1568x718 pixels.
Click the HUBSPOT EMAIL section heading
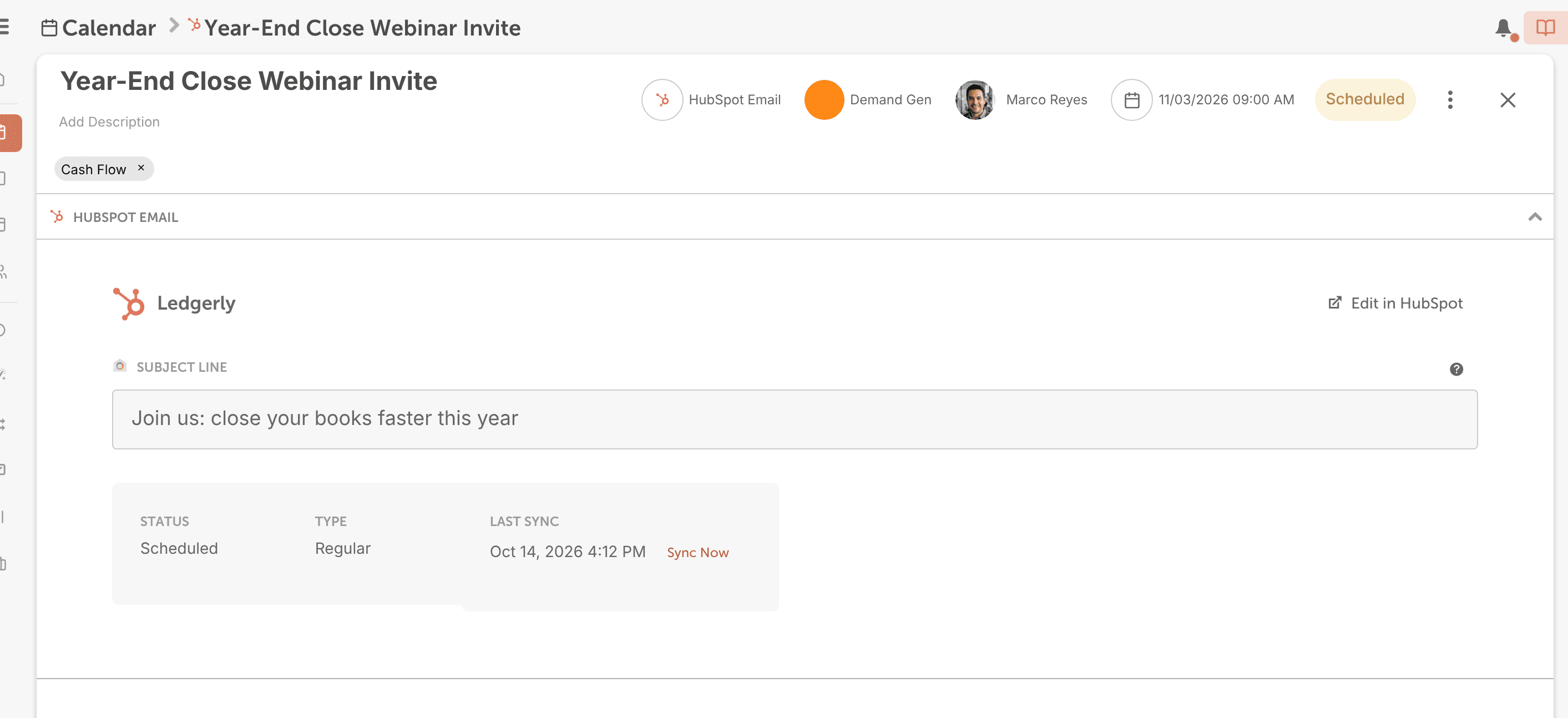pyautogui.click(x=125, y=217)
